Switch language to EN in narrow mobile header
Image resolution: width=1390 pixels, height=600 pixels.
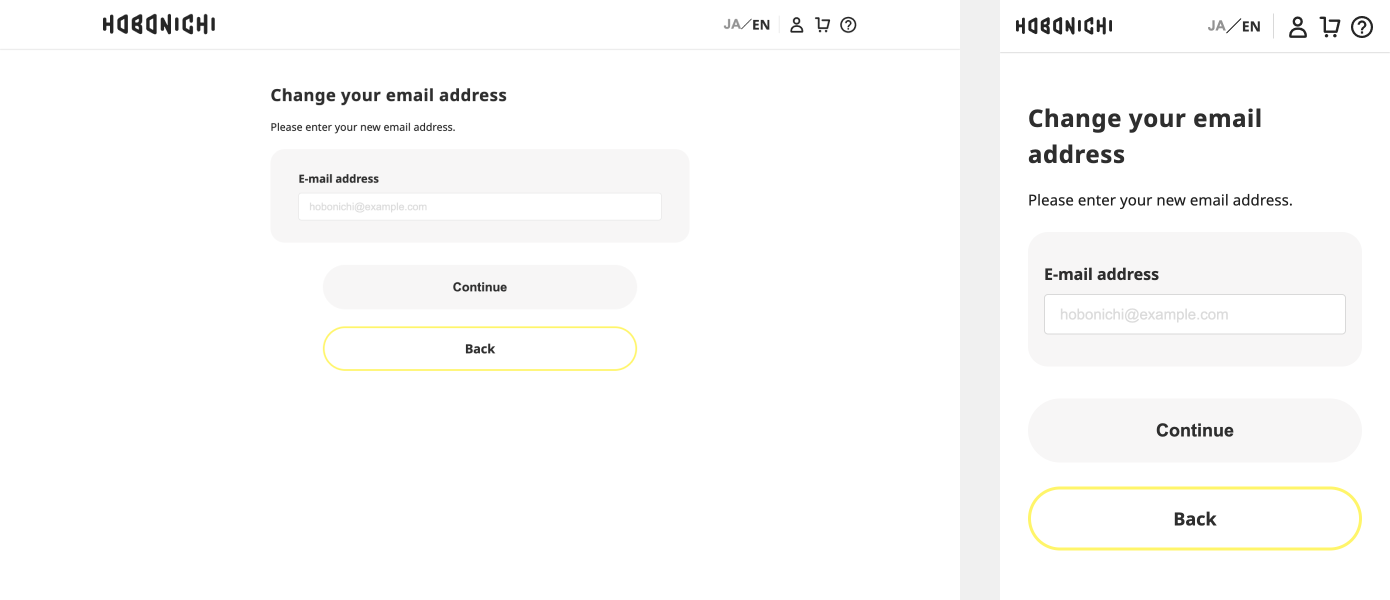1251,26
